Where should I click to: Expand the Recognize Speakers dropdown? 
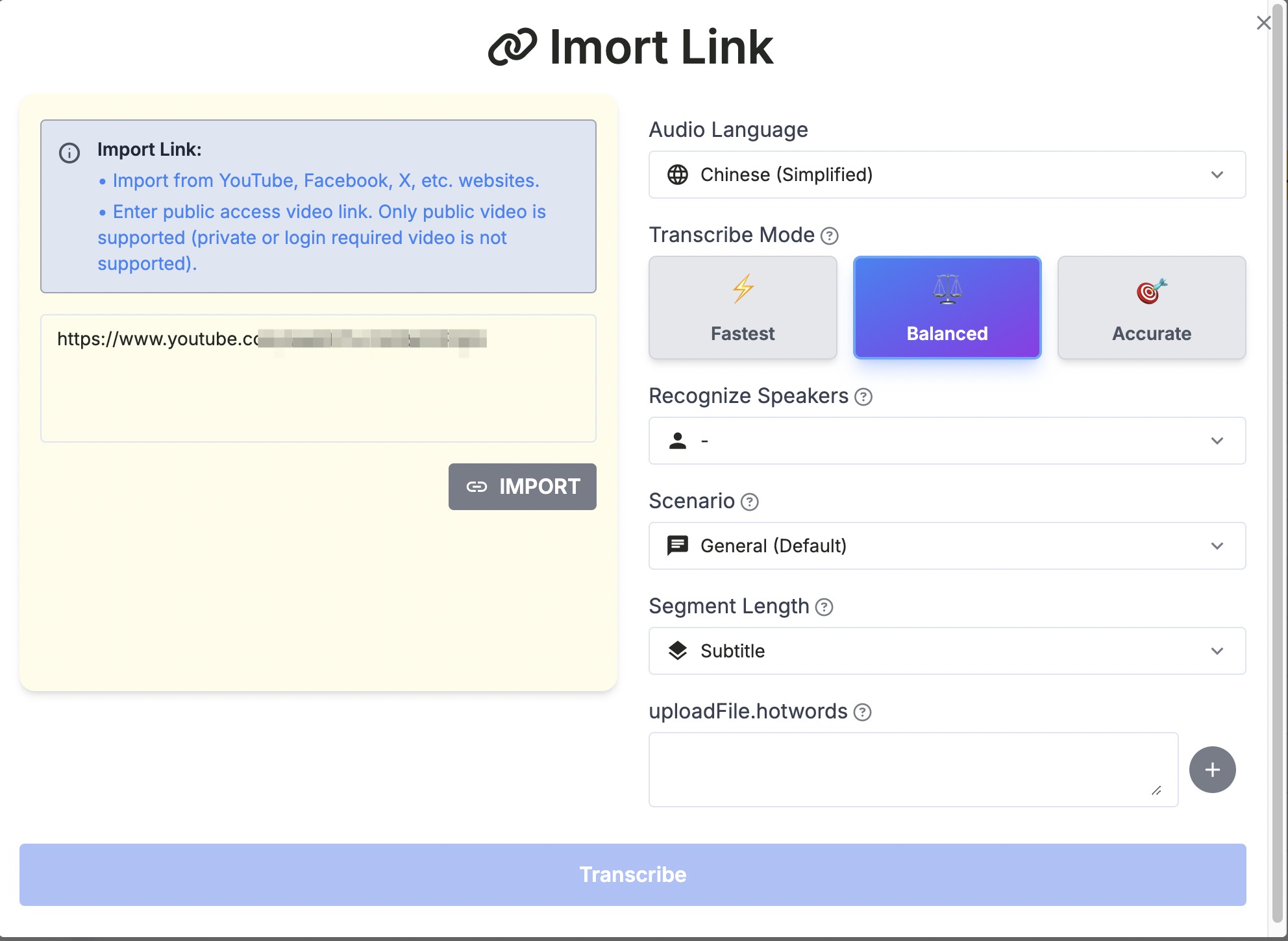click(947, 441)
